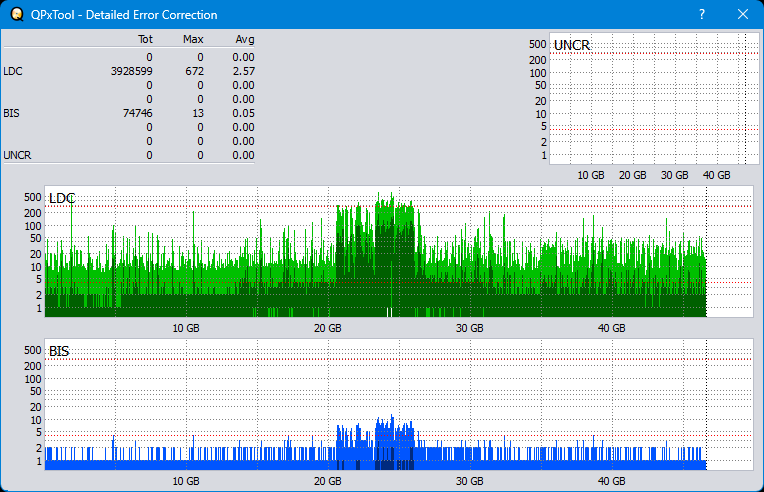Viewport: 764px width, 492px height.
Task: Click the QPxTool app icon in title bar
Action: [x=17, y=14]
